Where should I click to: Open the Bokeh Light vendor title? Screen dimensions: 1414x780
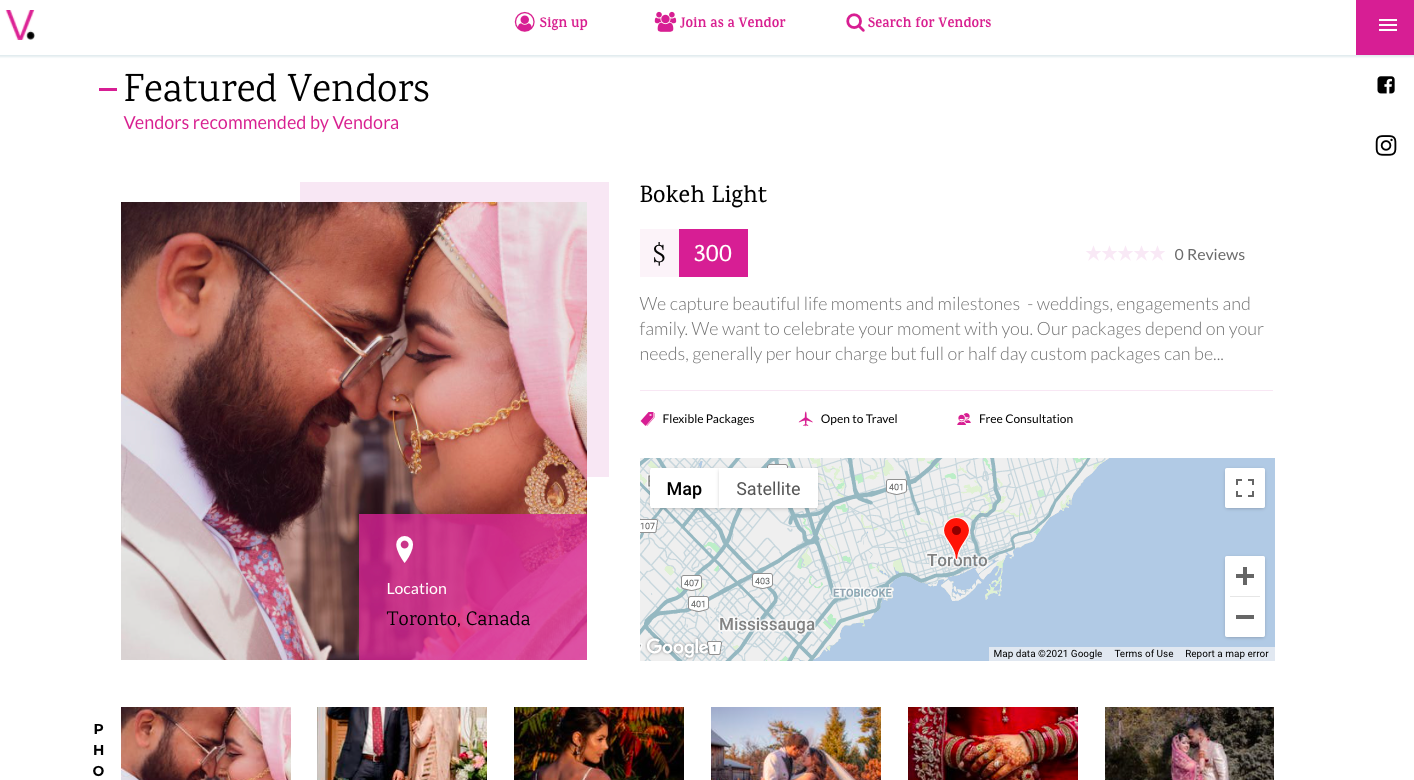pyautogui.click(x=703, y=194)
